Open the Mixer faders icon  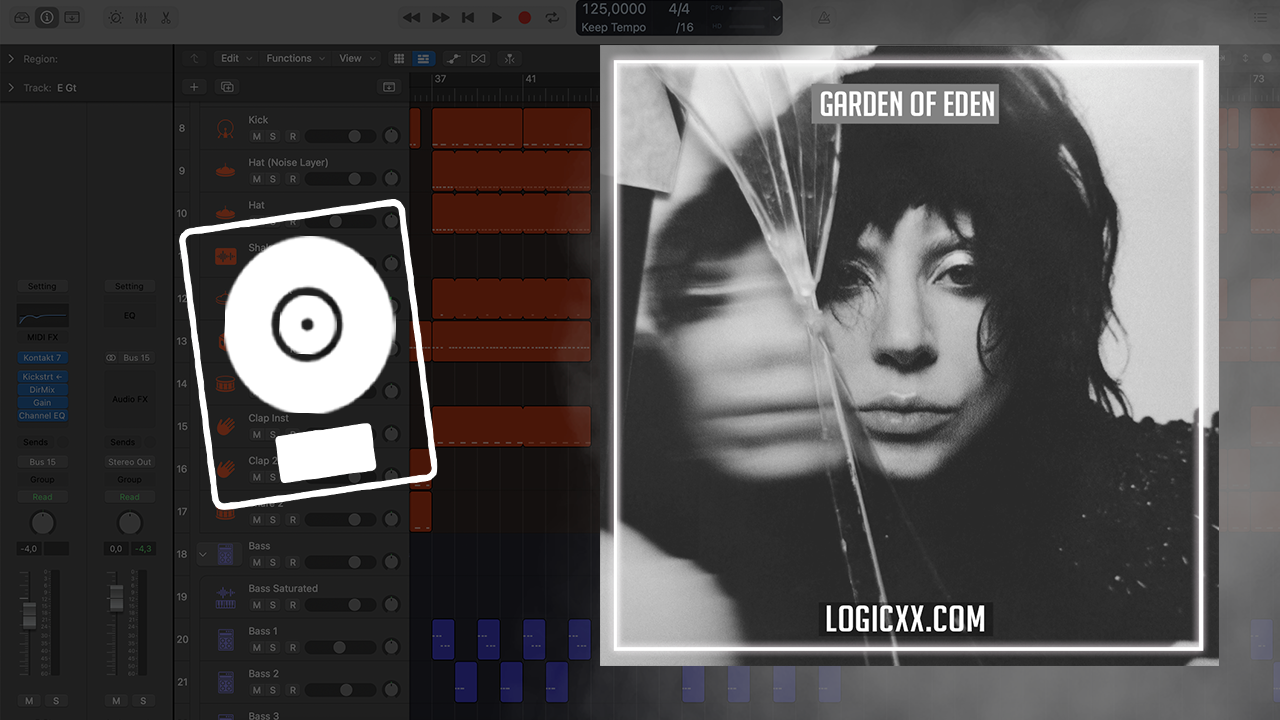tap(141, 18)
